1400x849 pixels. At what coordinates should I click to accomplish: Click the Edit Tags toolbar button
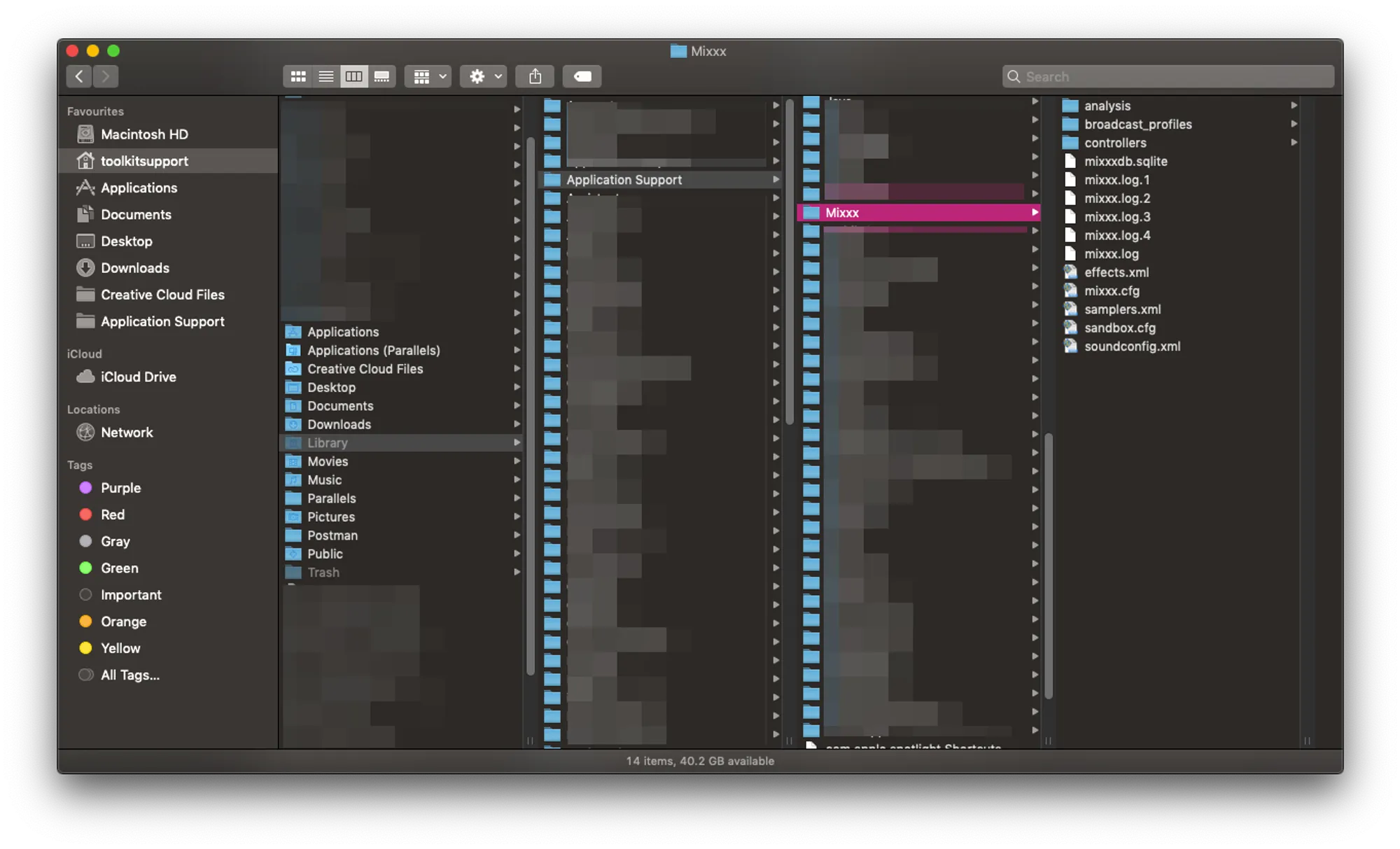(582, 76)
